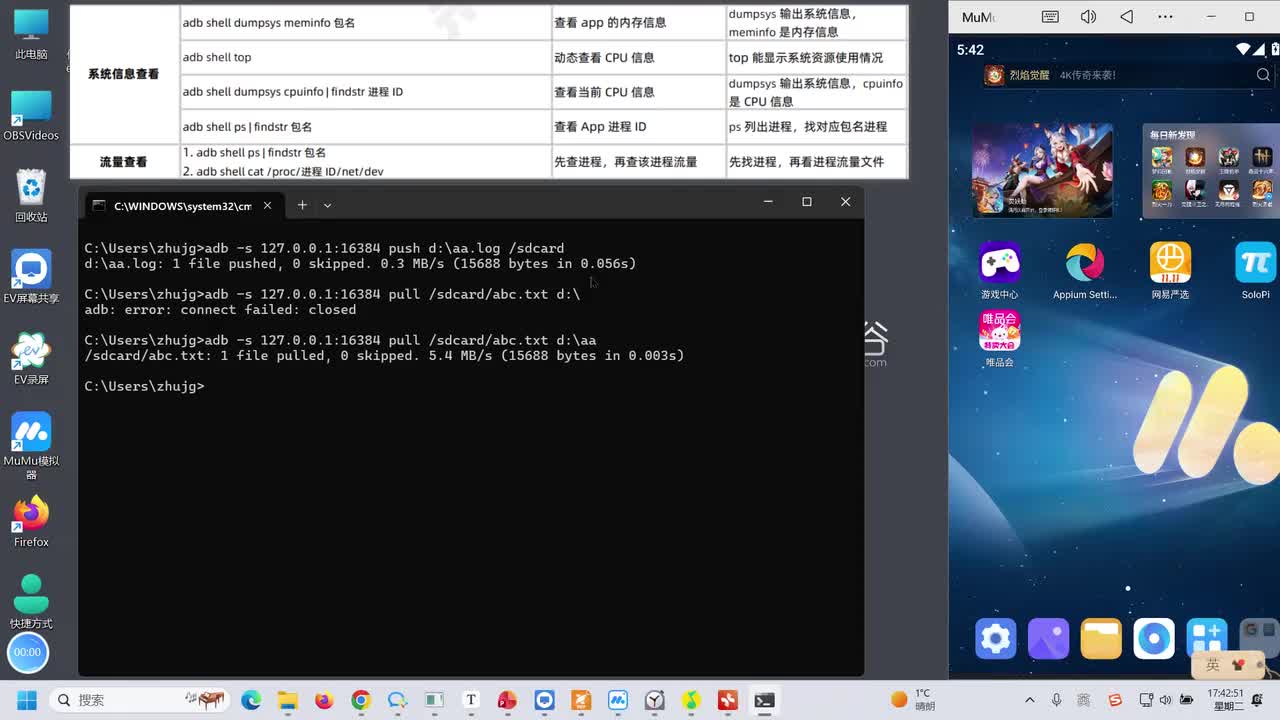The height and width of the screenshot is (720, 1280).
Task: Click the '1 file pushed' output line
Action: coord(360,264)
